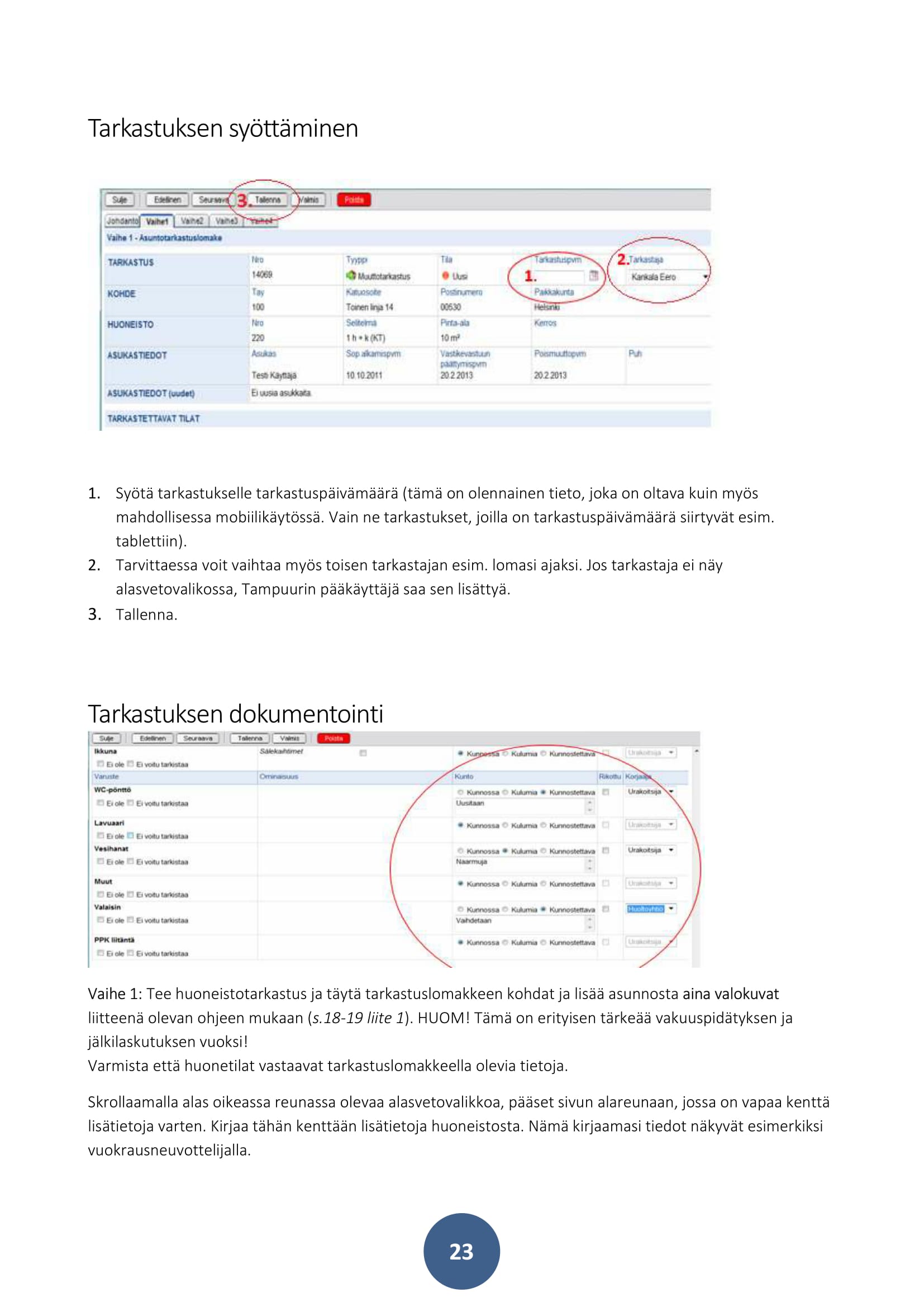Open the calendar picker beside Tarkastuspvm field
This screenshot has width=924, height=1307.
coord(593,276)
